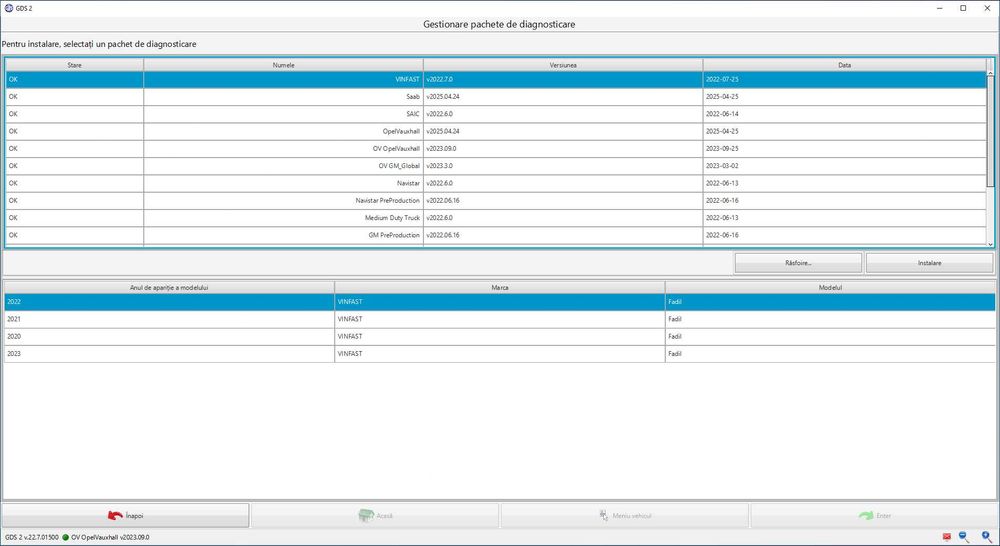The width and height of the screenshot is (1000, 546).
Task: Click scrollbar down arrow of package list
Action: [990, 244]
